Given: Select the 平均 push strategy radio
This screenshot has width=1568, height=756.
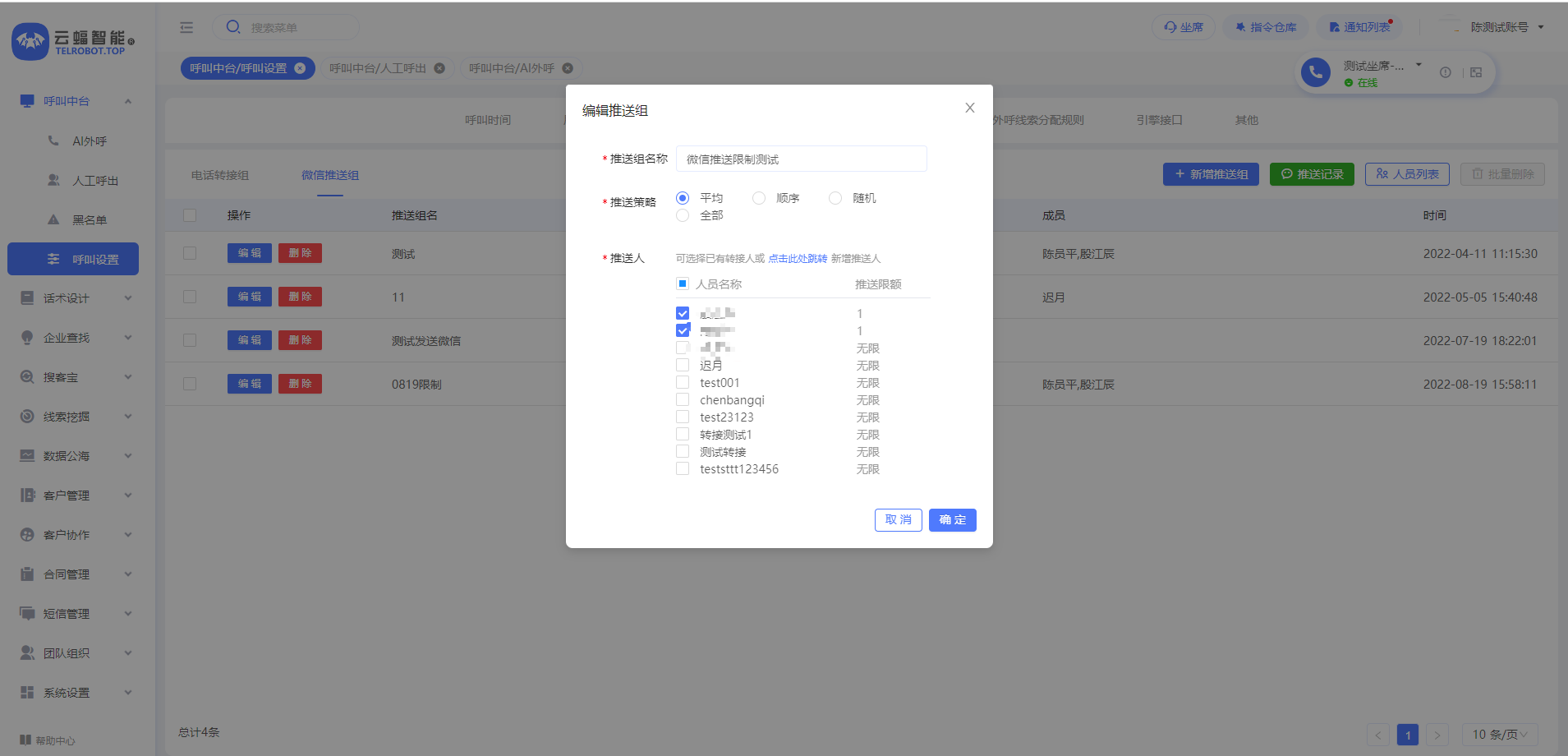Looking at the screenshot, I should point(683,198).
